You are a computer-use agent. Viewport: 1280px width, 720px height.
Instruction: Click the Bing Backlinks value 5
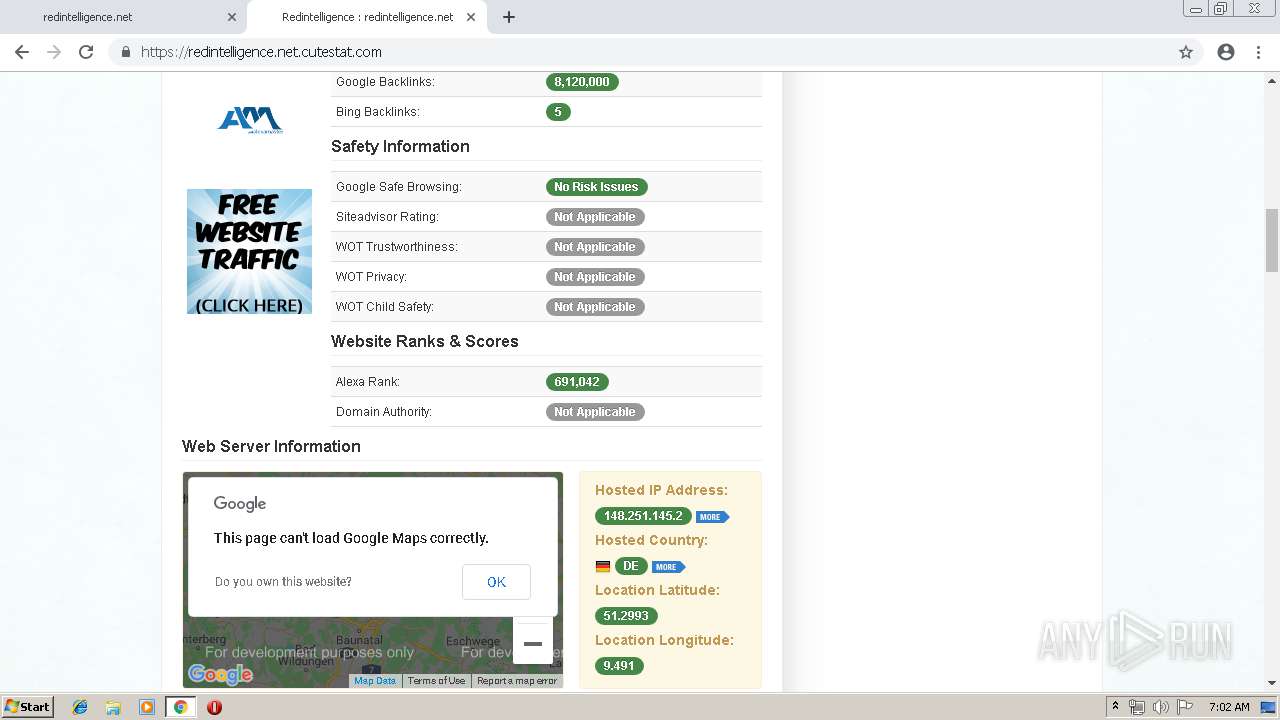(558, 112)
